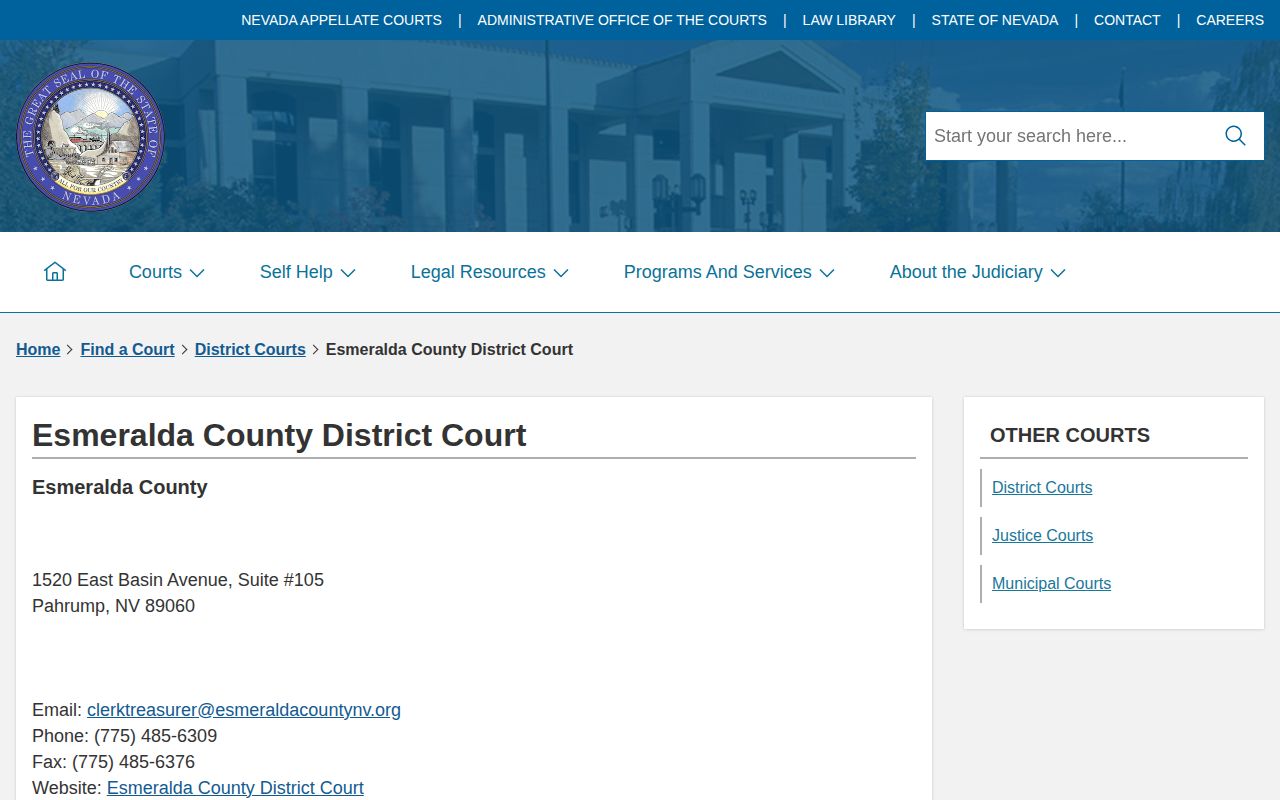Screen dimensions: 1280x800
Task: Open District Courts in Other Courts sidebar
Action: [1042, 487]
